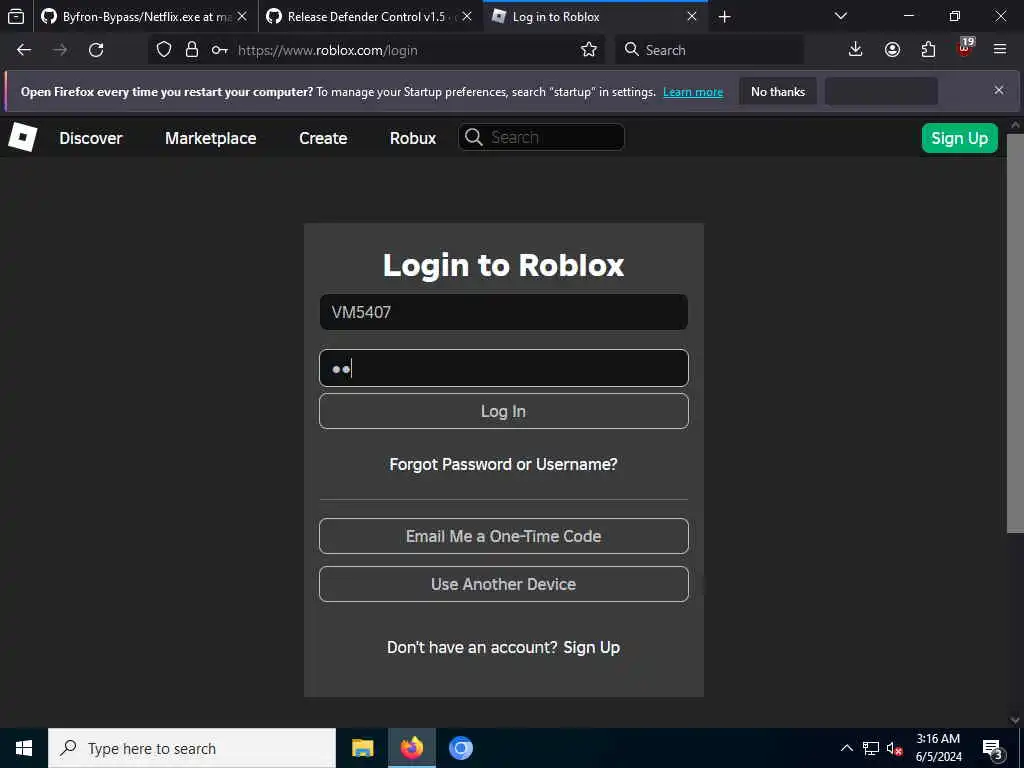Click the muted volume tray icon
Screen dimensions: 1024x768
click(x=894, y=748)
